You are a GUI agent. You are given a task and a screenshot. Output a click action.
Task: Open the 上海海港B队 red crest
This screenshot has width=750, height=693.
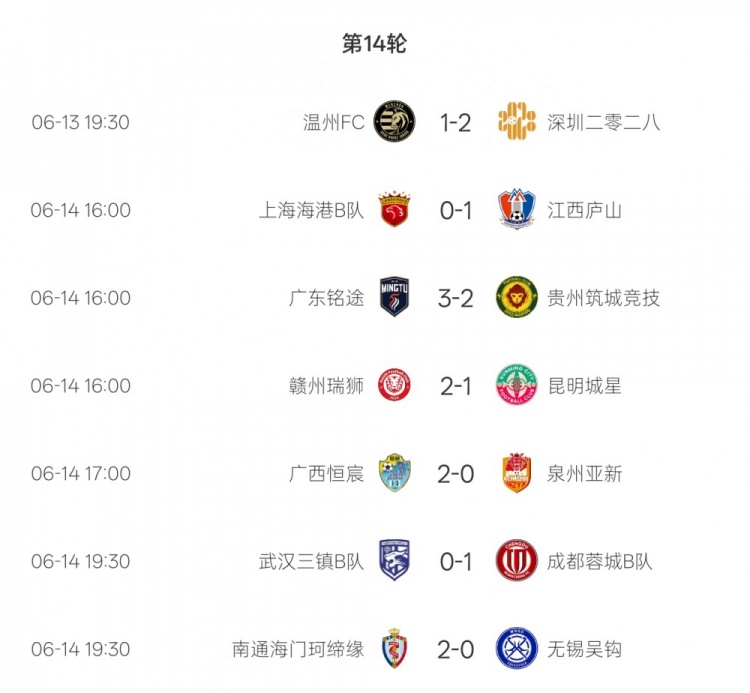393,210
